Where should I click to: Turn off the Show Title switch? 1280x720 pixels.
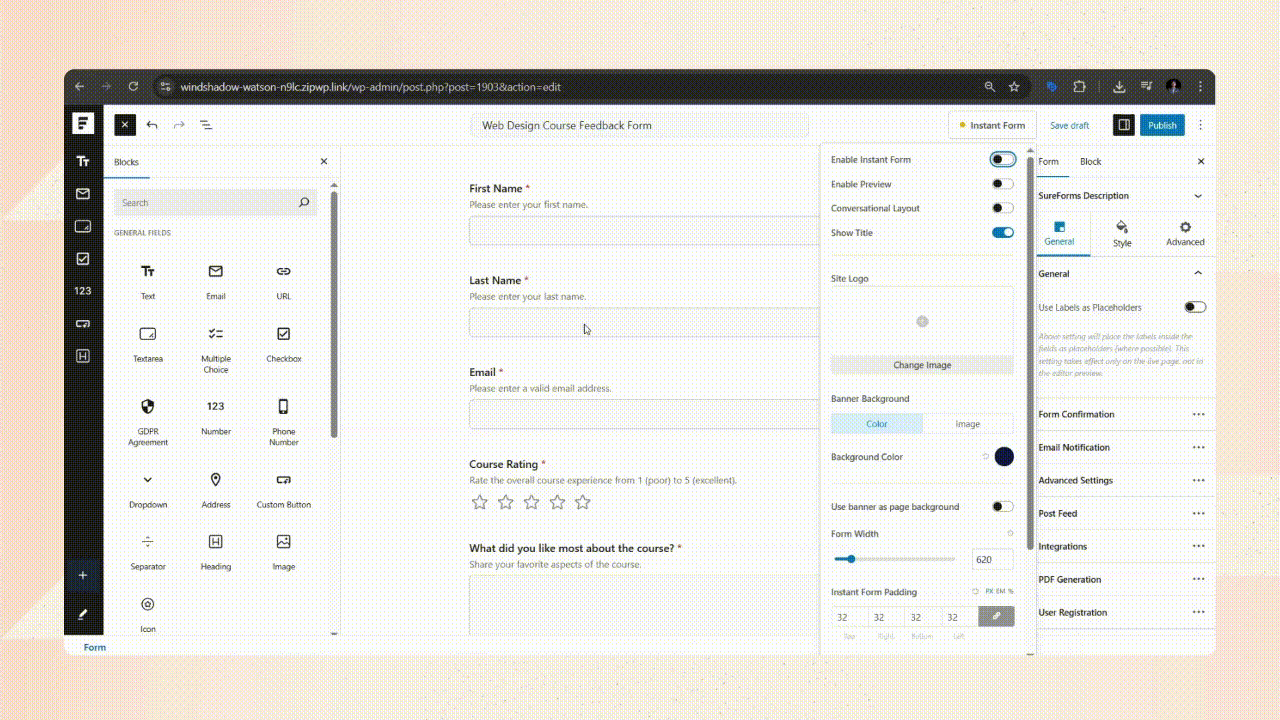1003,233
